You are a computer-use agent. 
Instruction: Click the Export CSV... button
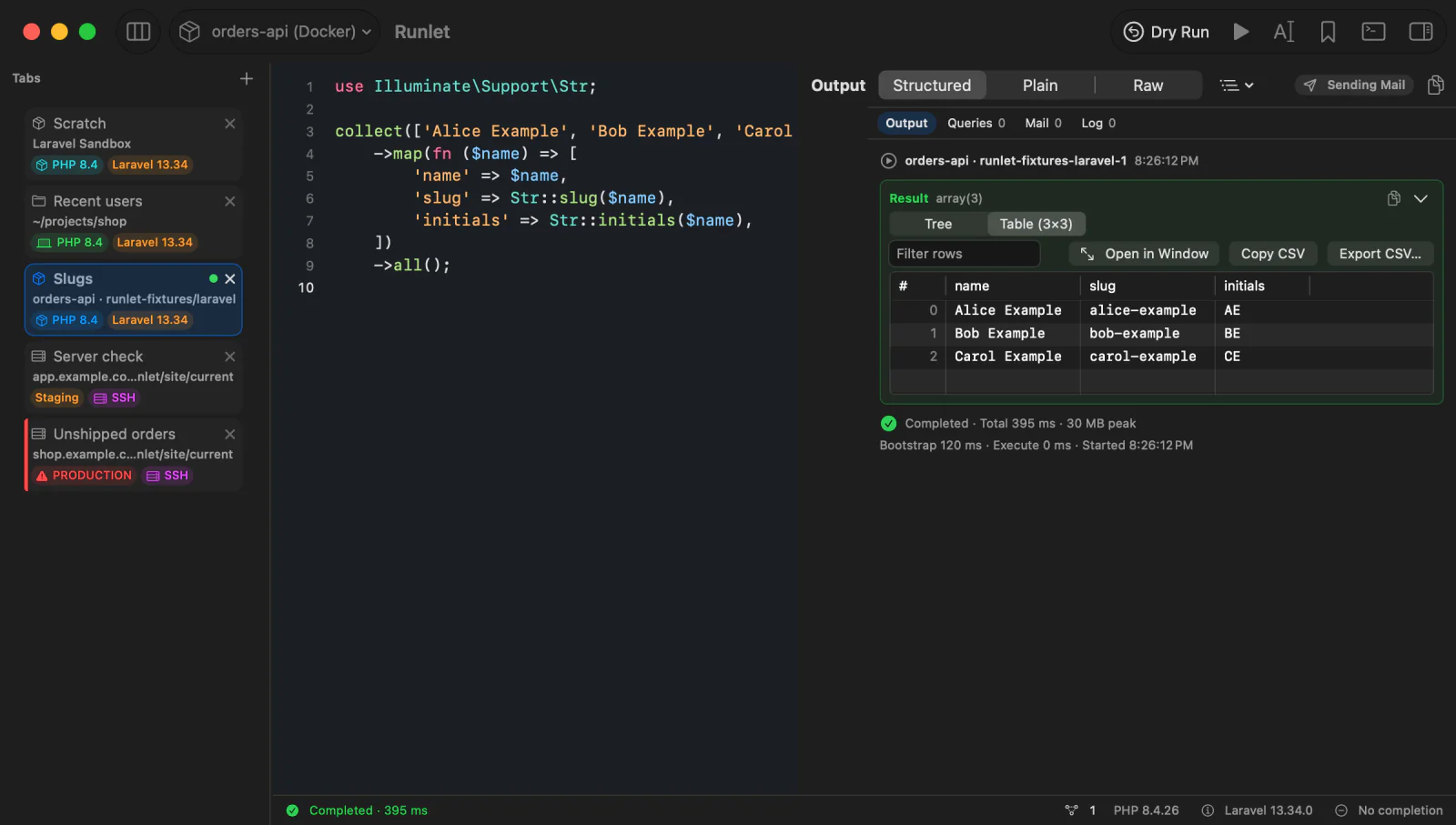(x=1380, y=254)
